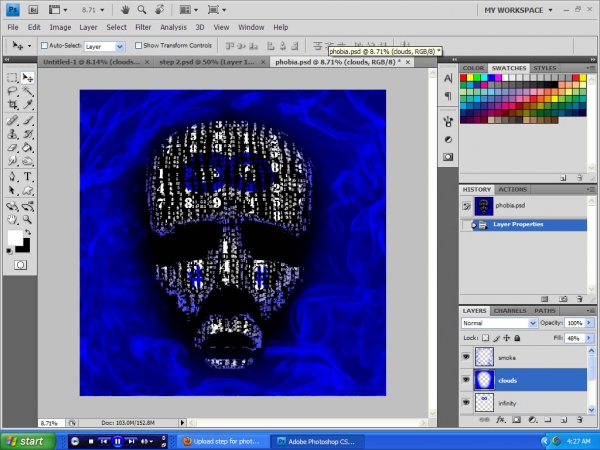The image size is (600, 450).
Task: Open Paragraph panel icon in dock
Action: [x=448, y=96]
